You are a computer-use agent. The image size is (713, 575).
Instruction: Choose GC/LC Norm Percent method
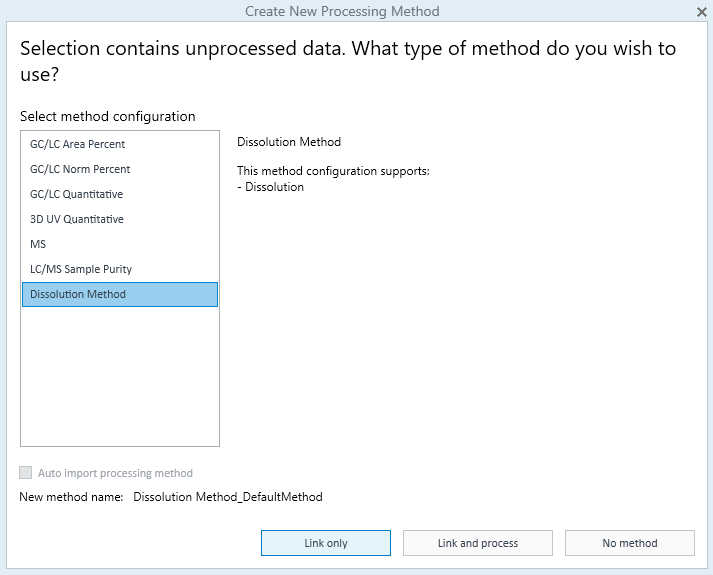pyautogui.click(x=80, y=169)
